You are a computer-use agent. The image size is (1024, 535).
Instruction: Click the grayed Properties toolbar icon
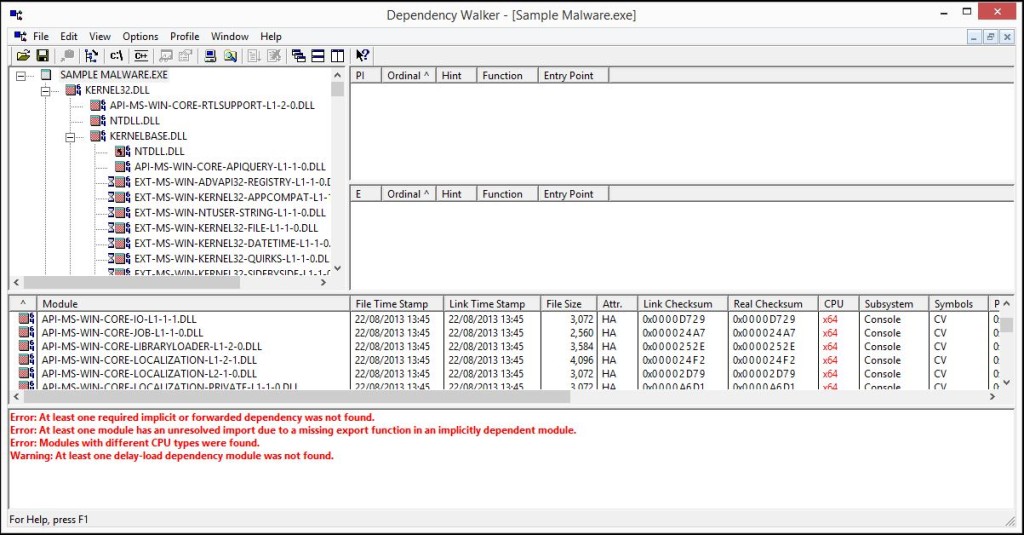(185, 56)
